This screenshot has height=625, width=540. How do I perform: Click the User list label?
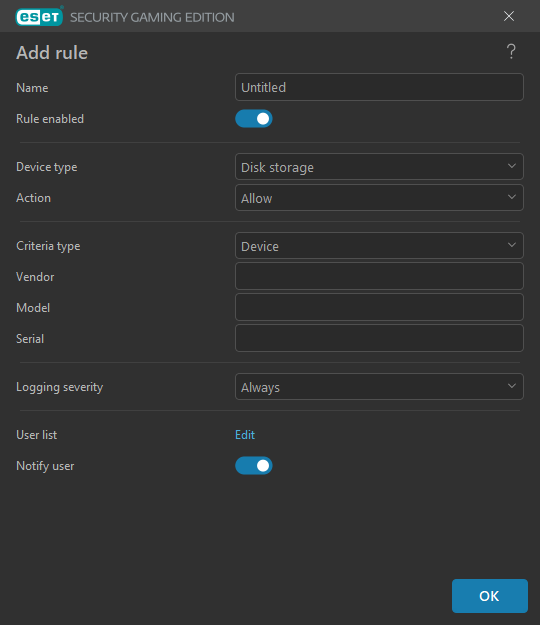click(x=36, y=435)
